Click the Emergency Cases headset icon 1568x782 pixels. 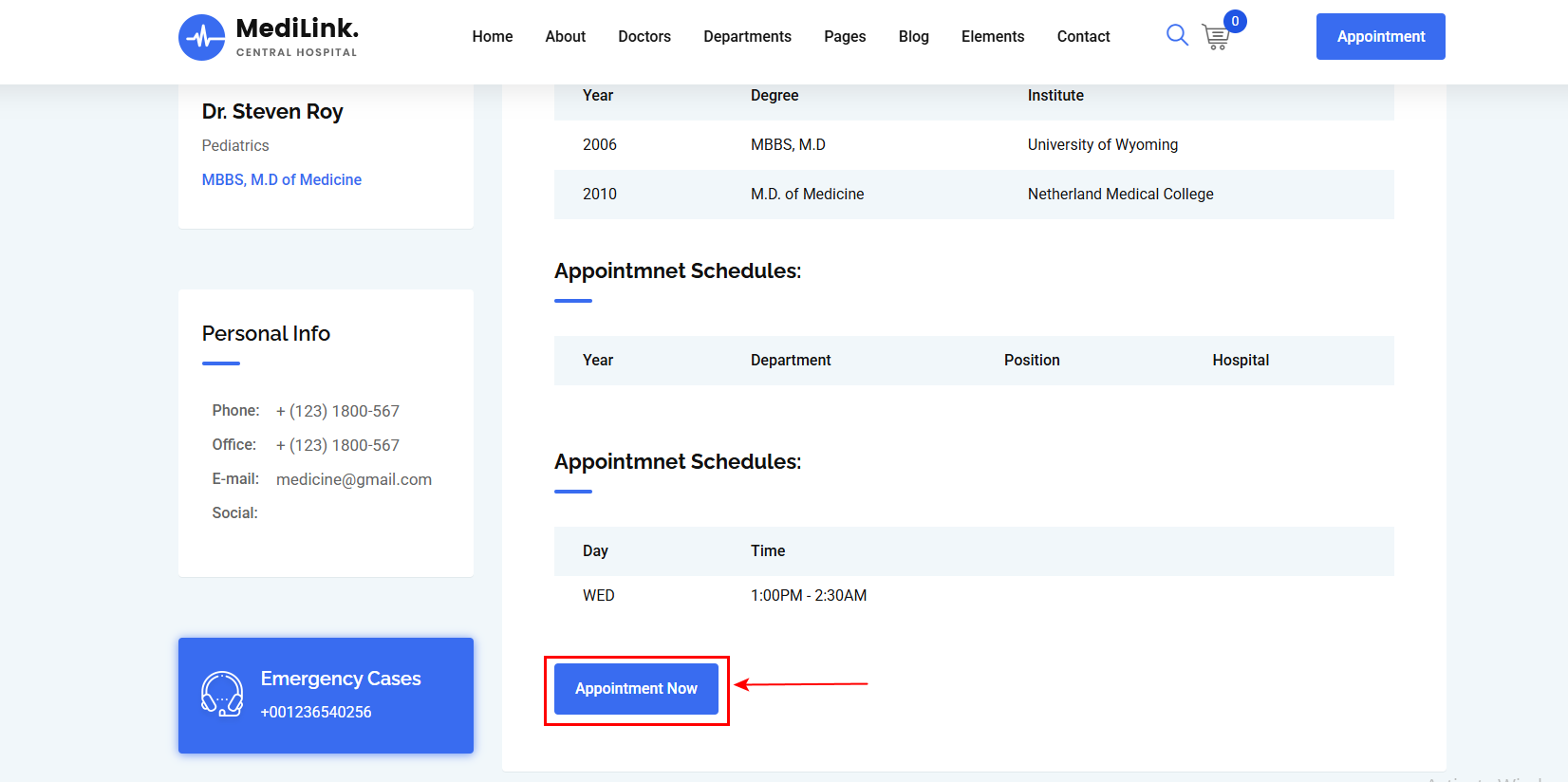pos(222,694)
